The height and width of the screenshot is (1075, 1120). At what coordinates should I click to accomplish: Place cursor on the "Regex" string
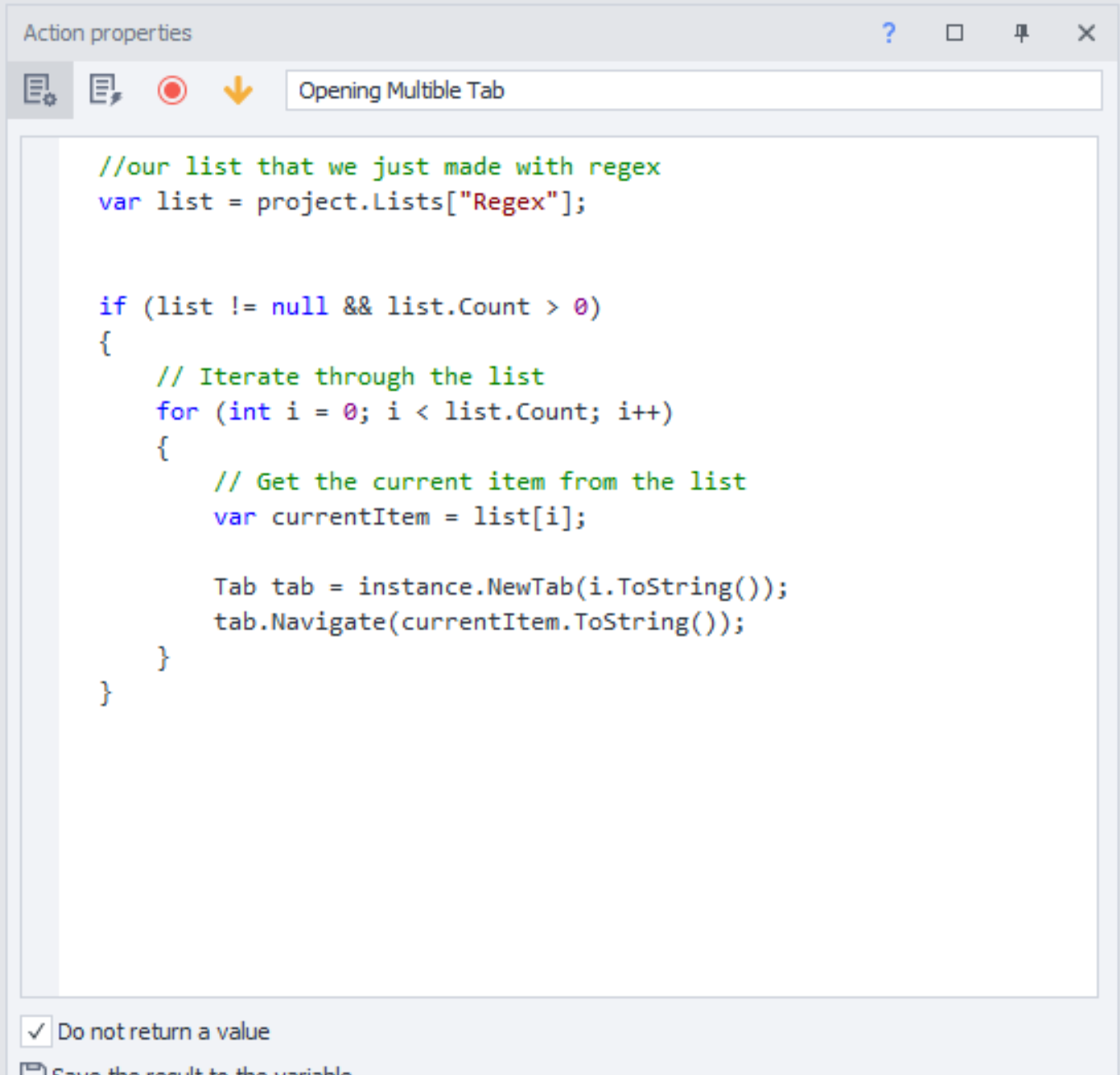(508, 202)
